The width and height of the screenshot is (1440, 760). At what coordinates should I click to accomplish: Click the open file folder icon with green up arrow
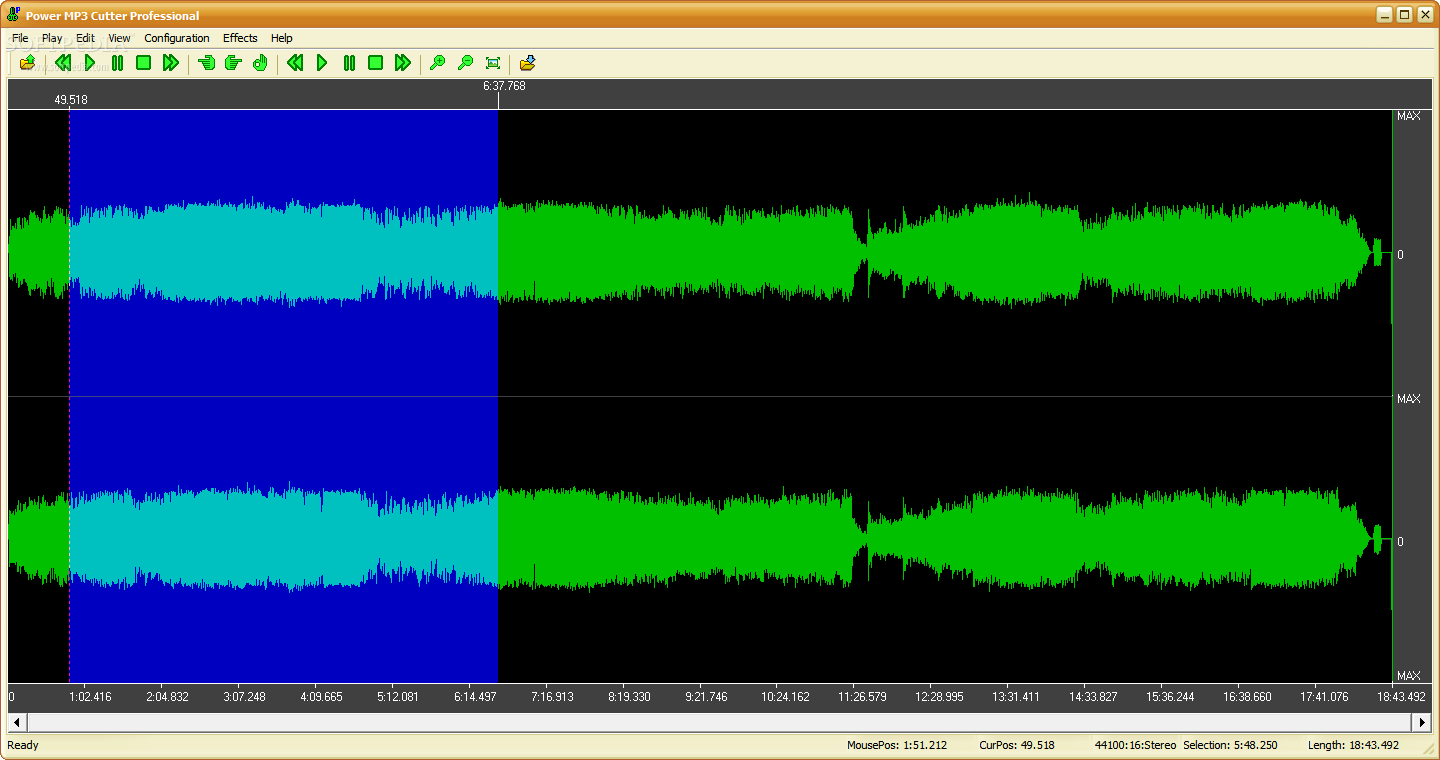(27, 63)
